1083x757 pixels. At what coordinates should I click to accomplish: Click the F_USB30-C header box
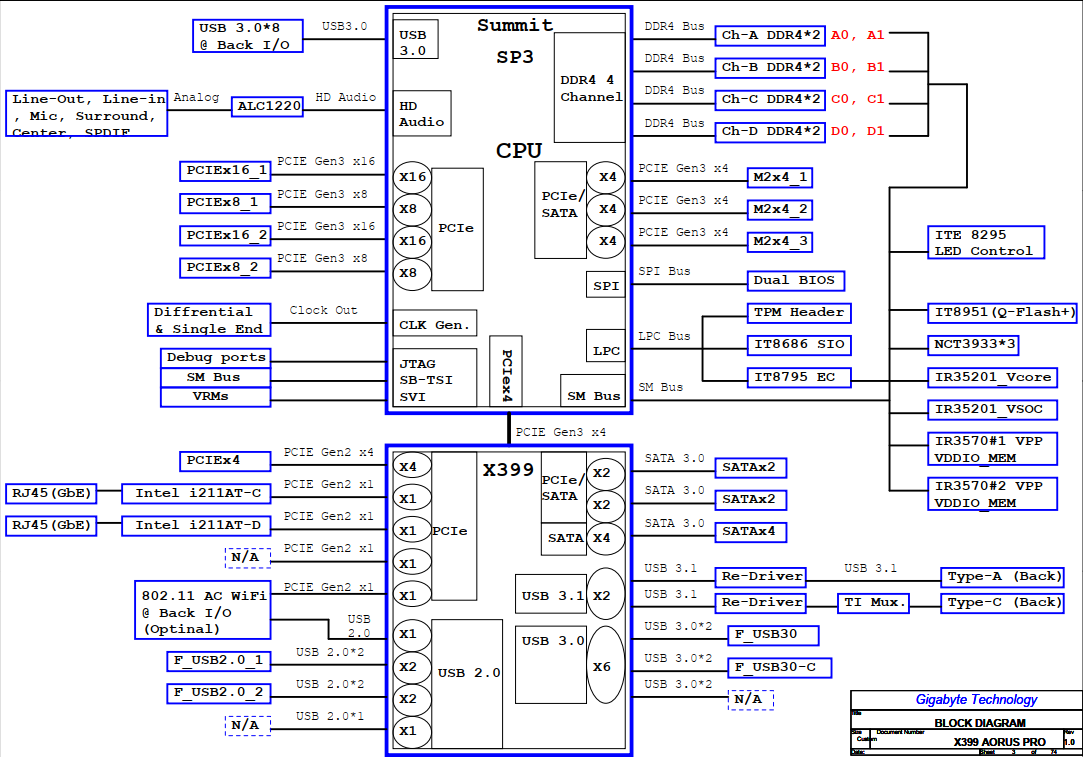click(780, 668)
